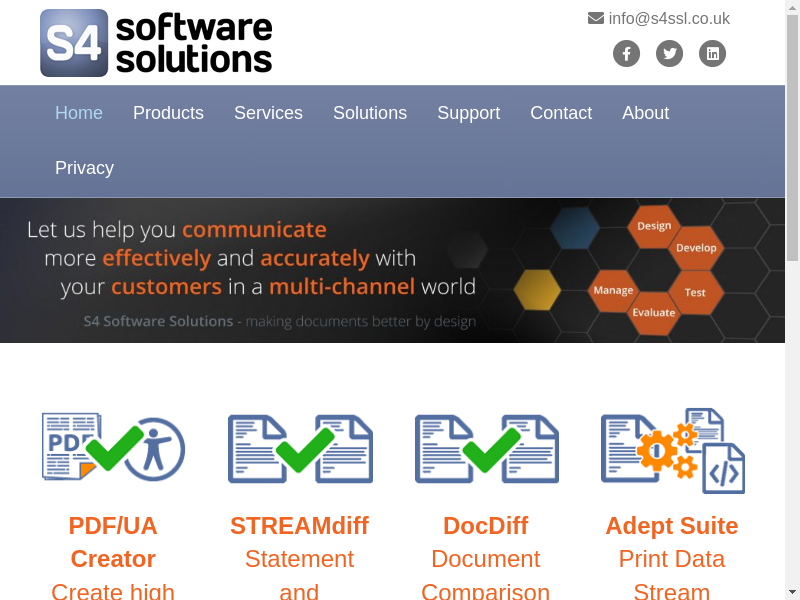Open the LinkedIn social icon
Viewport: 800px width, 600px height.
pos(712,54)
